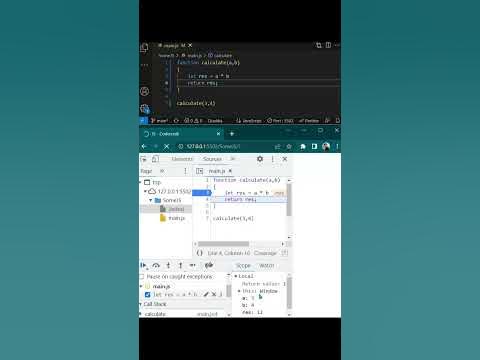Viewport: 480px width, 360px height.
Task: Collapse the SomeJS folder
Action: coord(151,200)
